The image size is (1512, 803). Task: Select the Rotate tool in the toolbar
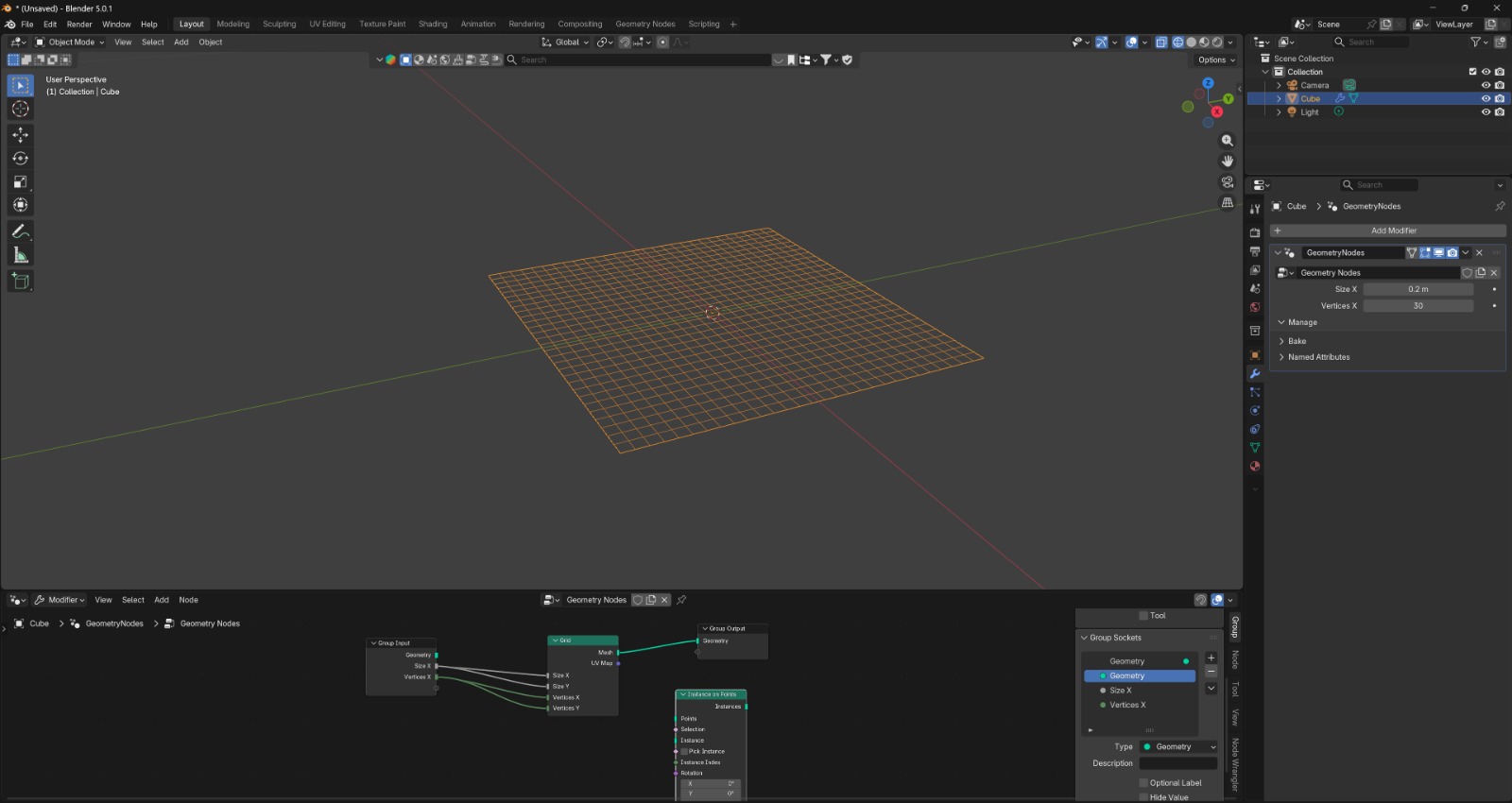[x=20, y=159]
